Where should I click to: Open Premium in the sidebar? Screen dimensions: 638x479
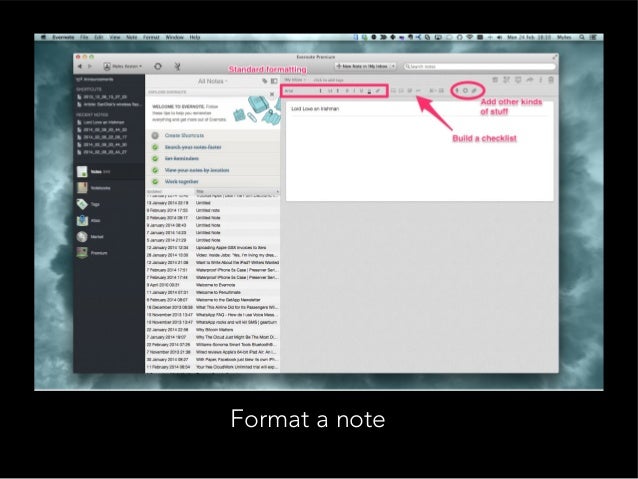click(x=109, y=253)
